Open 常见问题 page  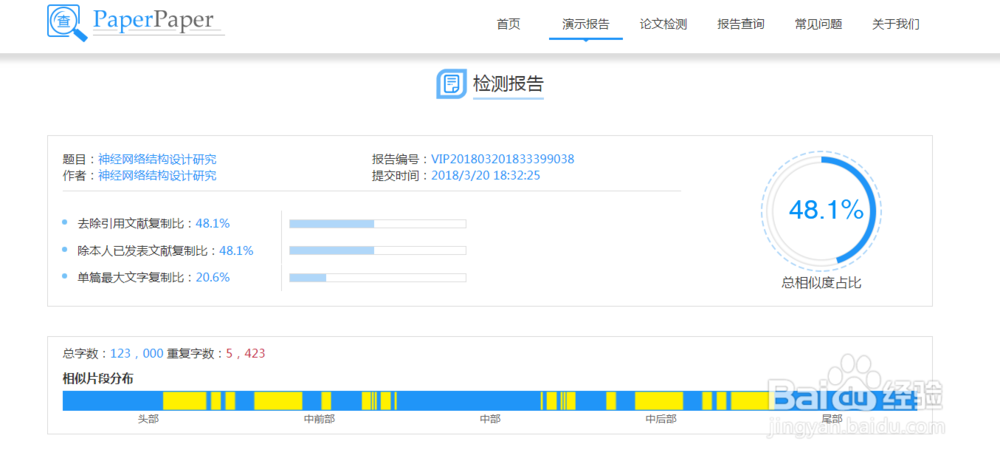coord(818,24)
